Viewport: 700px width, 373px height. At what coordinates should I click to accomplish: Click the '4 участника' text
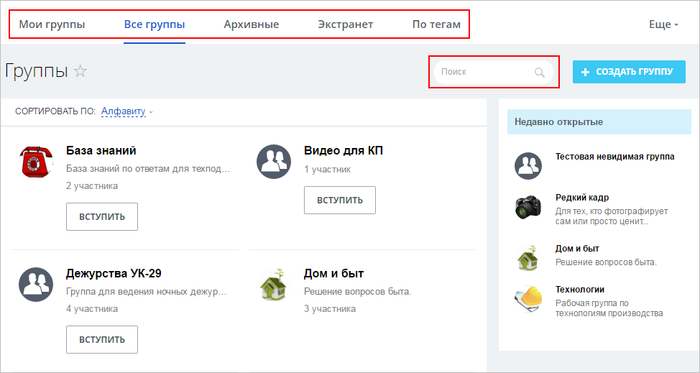[x=92, y=309]
